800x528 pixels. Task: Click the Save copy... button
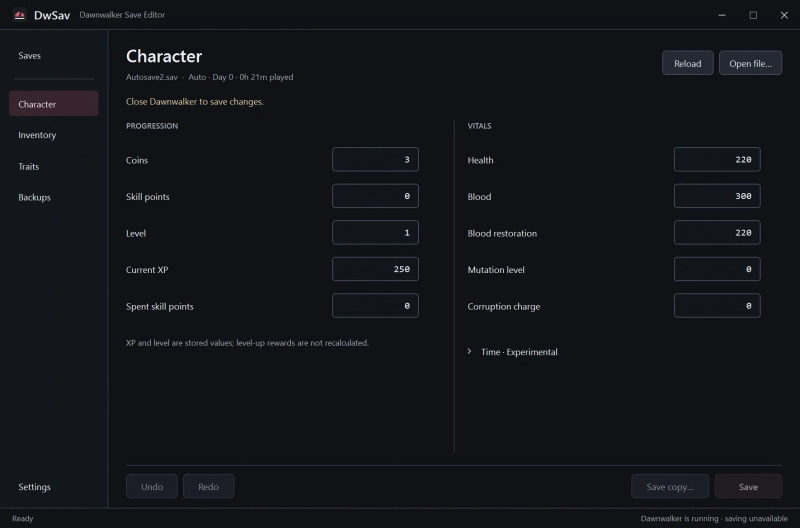(669, 487)
